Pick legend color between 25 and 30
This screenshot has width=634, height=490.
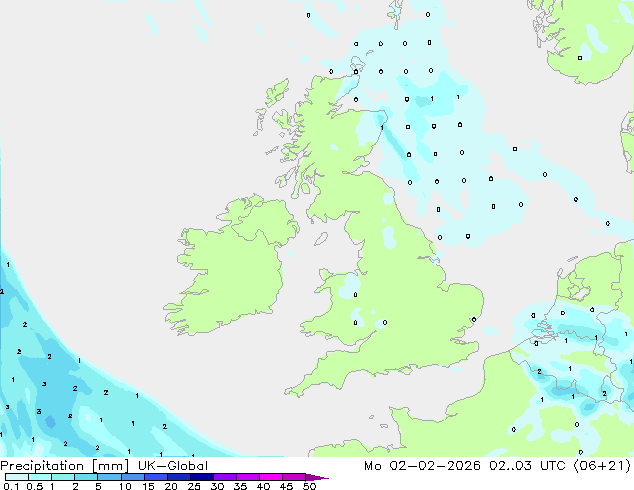(202, 477)
